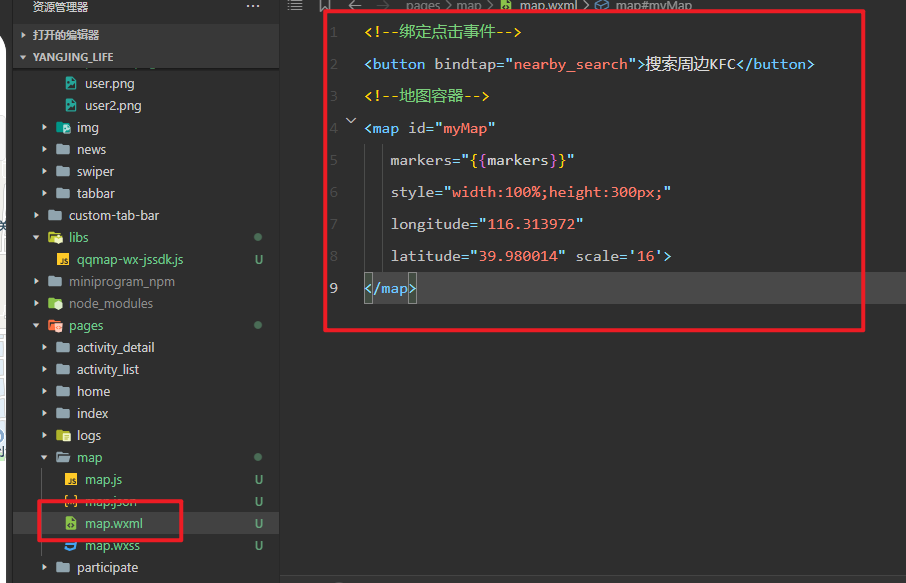Expand the logs folder arrow
Image resolution: width=906 pixels, height=583 pixels.
coord(44,435)
